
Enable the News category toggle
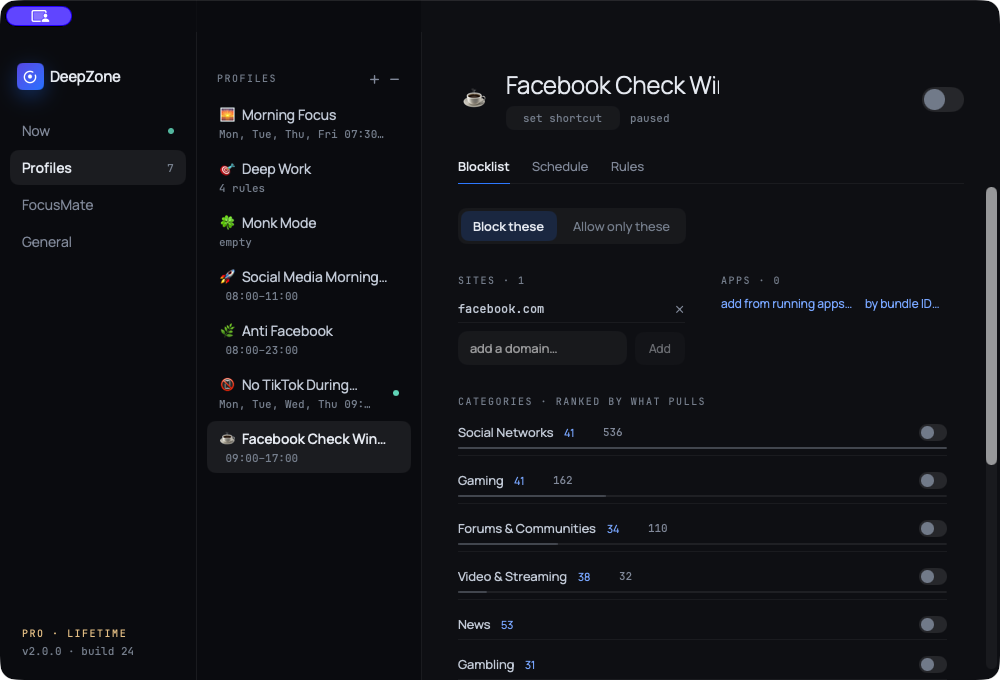[x=933, y=625]
